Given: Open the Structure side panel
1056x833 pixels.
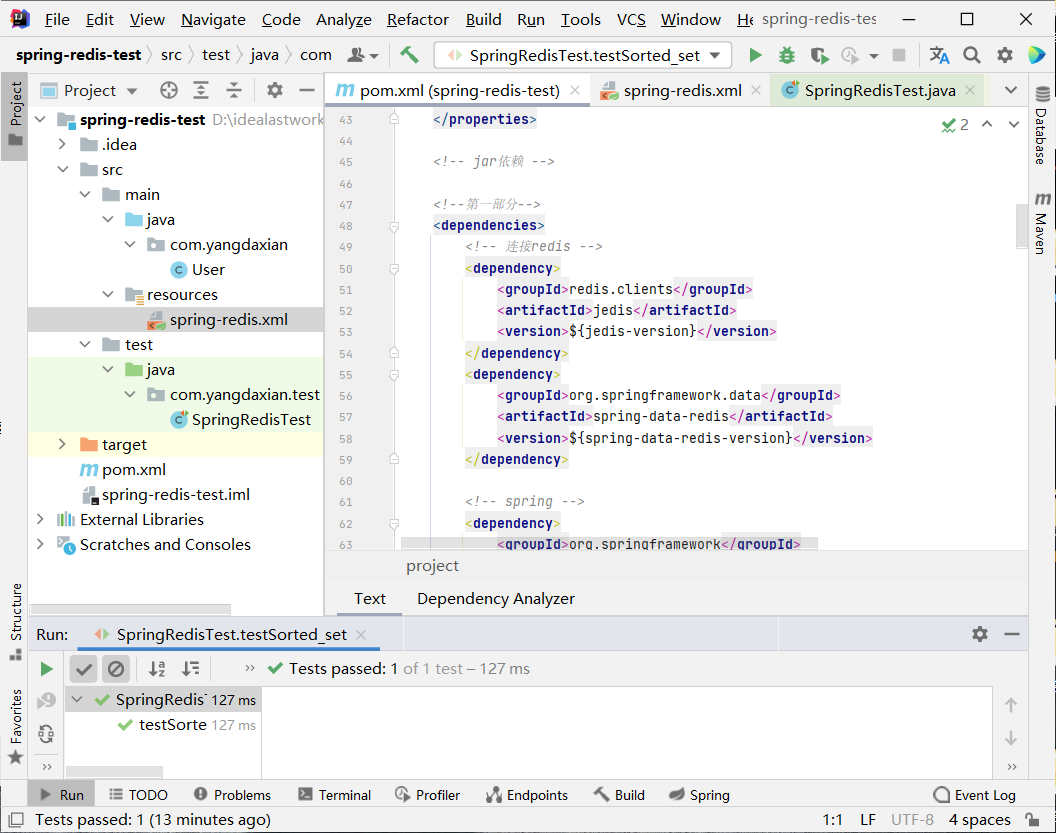Looking at the screenshot, I should (x=15, y=621).
